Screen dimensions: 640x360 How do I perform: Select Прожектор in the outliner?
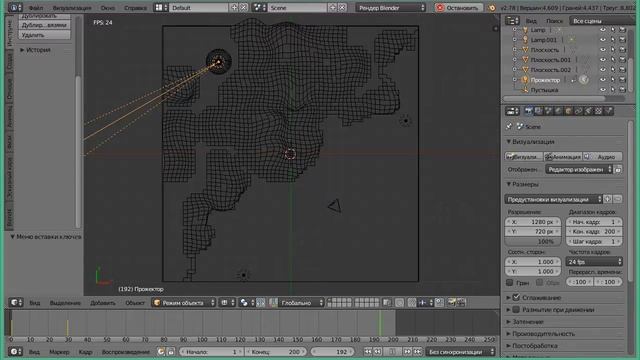[x=545, y=80]
